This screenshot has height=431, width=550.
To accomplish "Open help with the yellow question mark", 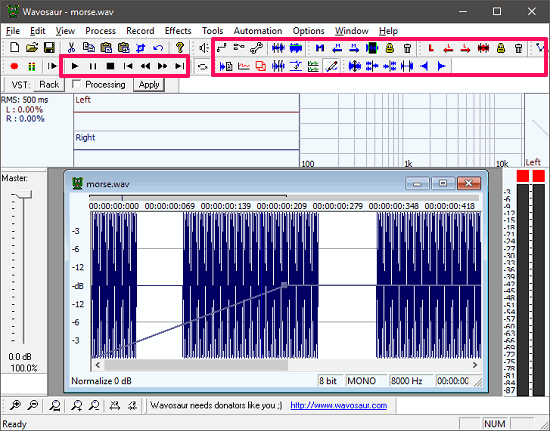I will coord(180,47).
